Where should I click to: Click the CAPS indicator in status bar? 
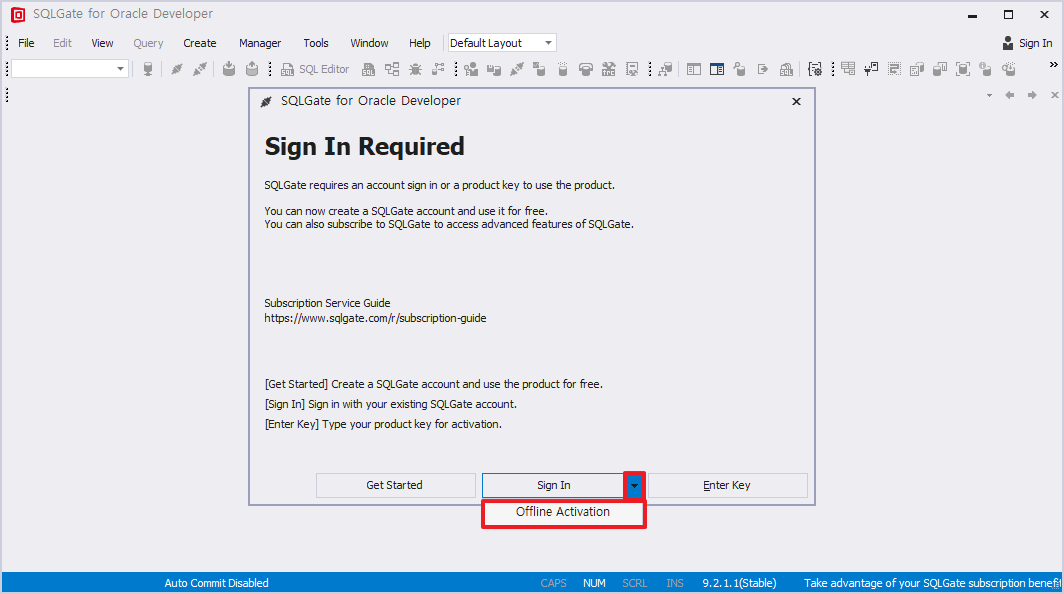553,583
